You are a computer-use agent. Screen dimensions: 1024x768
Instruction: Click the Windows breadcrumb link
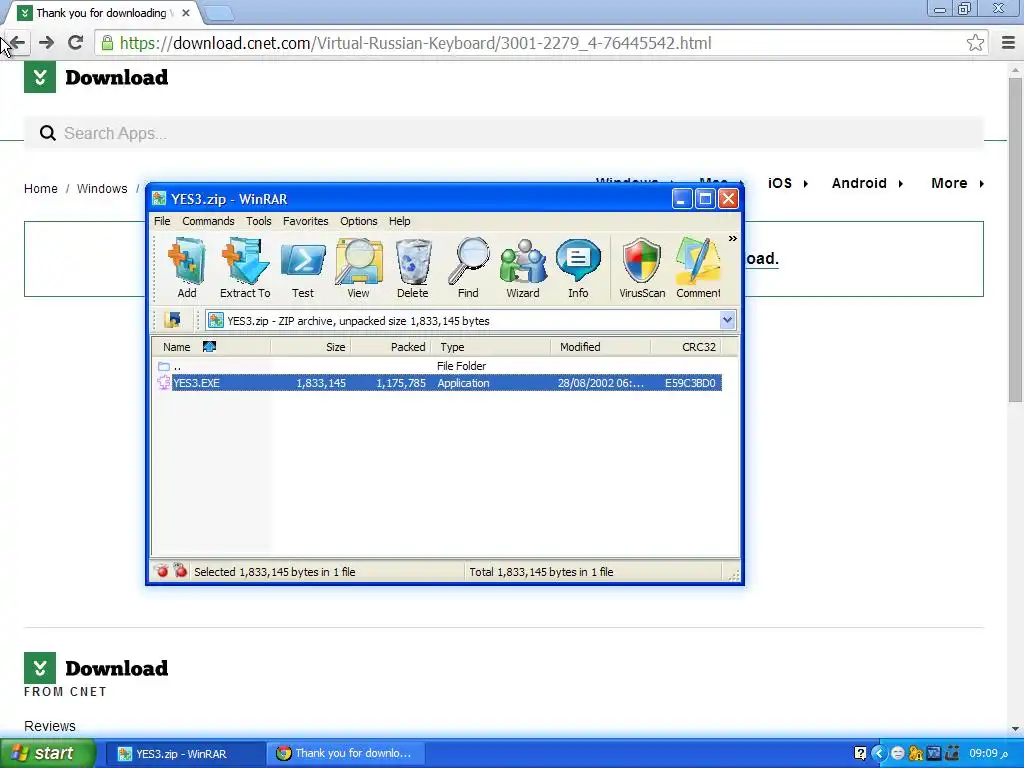[x=102, y=189]
